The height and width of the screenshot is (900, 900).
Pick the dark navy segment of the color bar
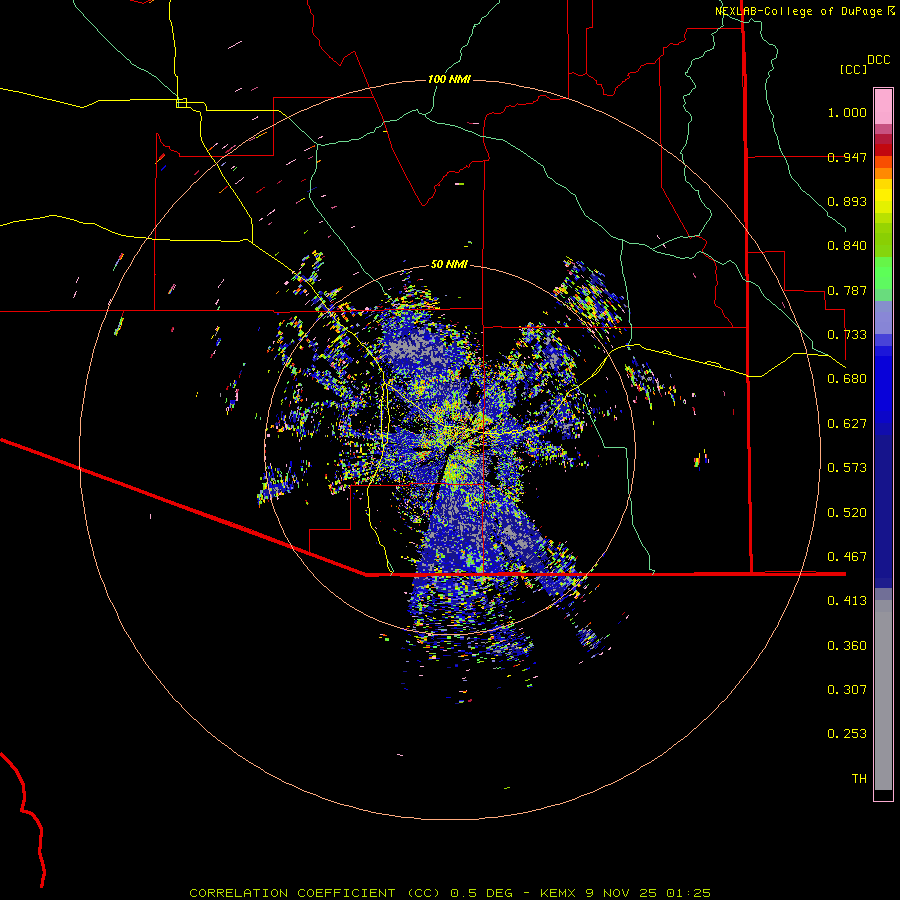click(x=883, y=505)
